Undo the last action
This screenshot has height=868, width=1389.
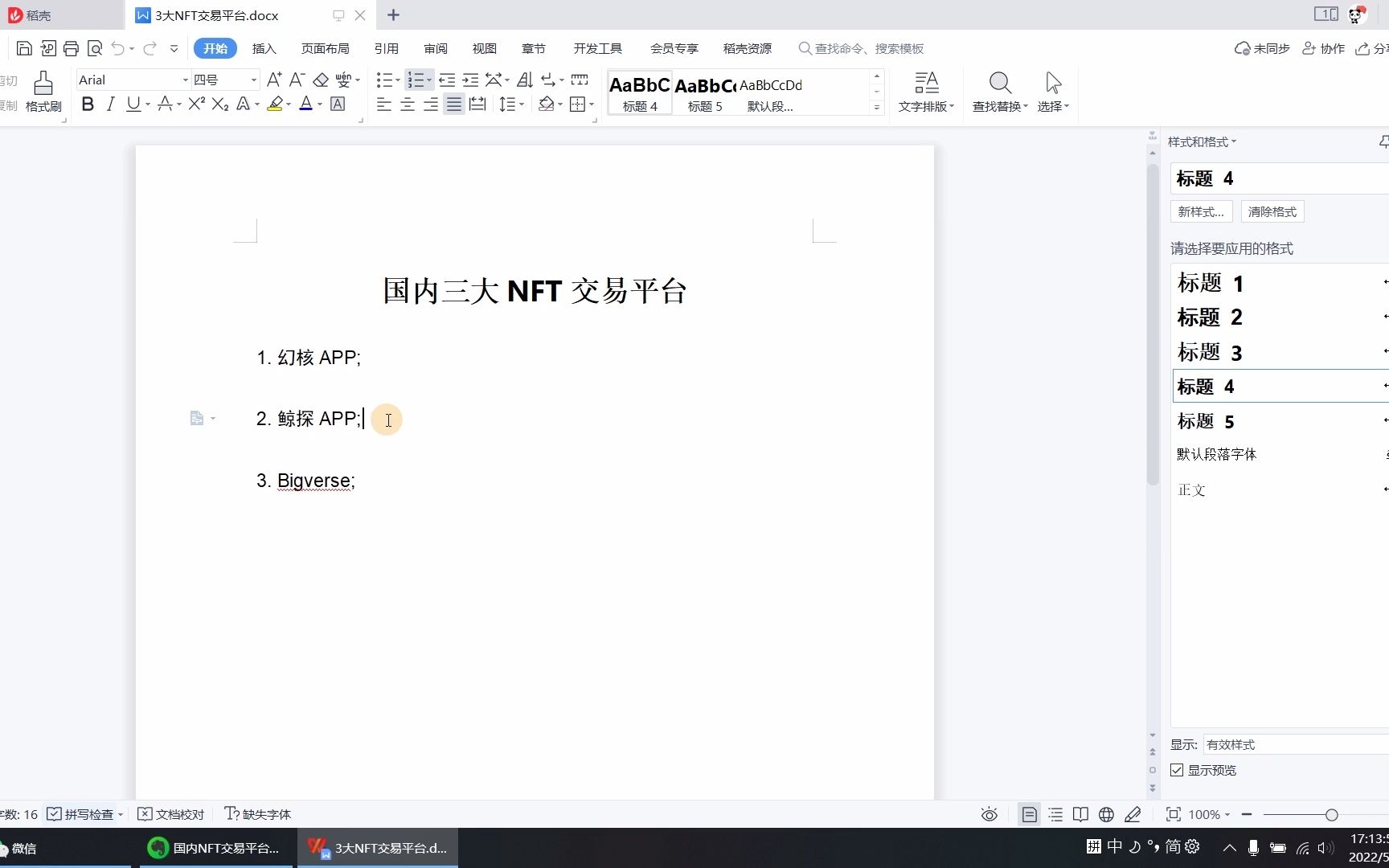pyautogui.click(x=118, y=48)
